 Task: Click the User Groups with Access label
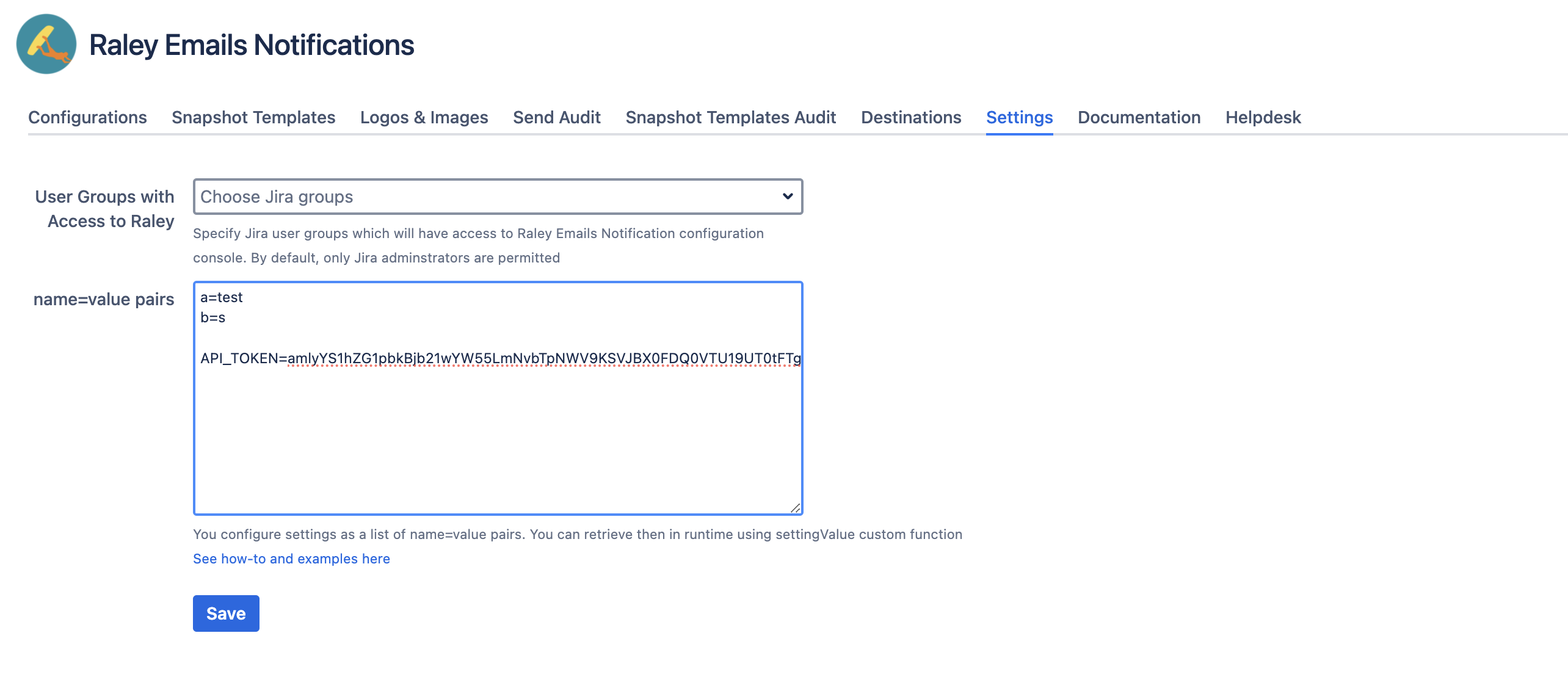pos(104,209)
